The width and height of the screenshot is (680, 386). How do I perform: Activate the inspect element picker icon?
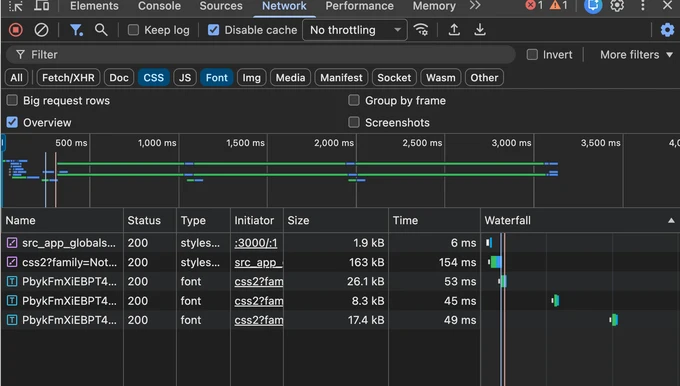coord(16,6)
